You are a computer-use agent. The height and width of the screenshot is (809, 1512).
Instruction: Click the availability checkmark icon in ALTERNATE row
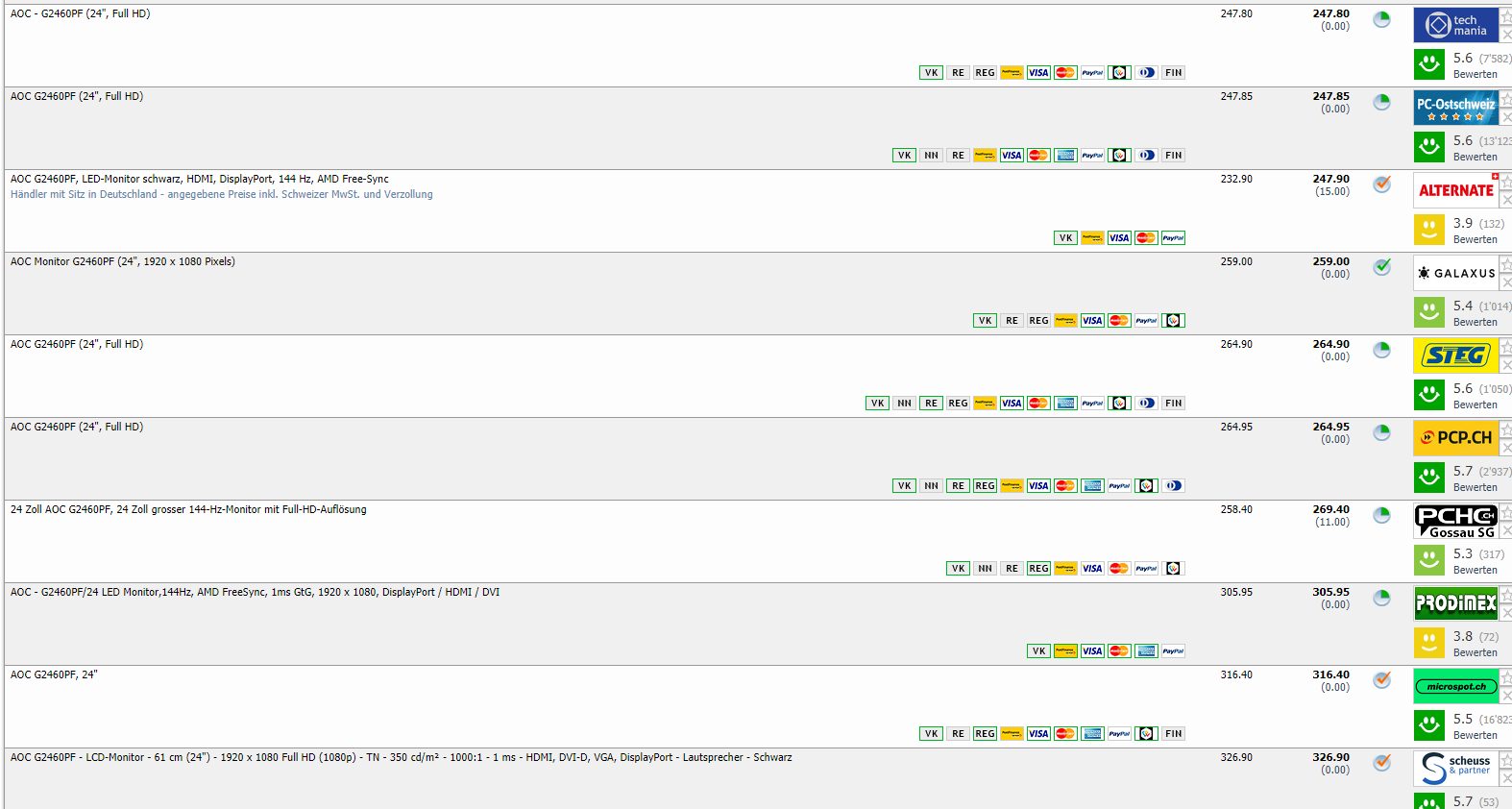point(1381,184)
